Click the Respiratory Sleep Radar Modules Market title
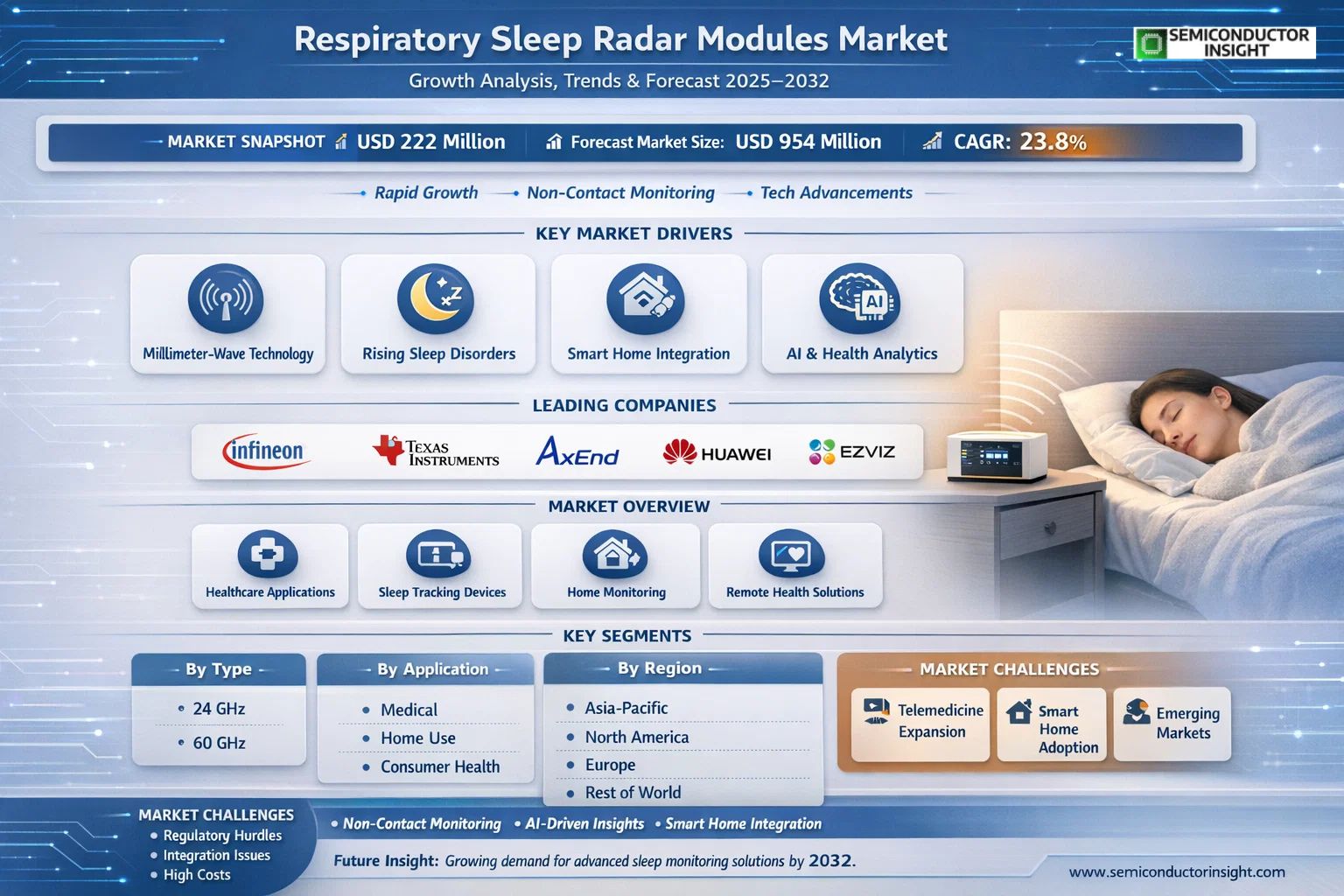The height and width of the screenshot is (896, 1344). 620,39
